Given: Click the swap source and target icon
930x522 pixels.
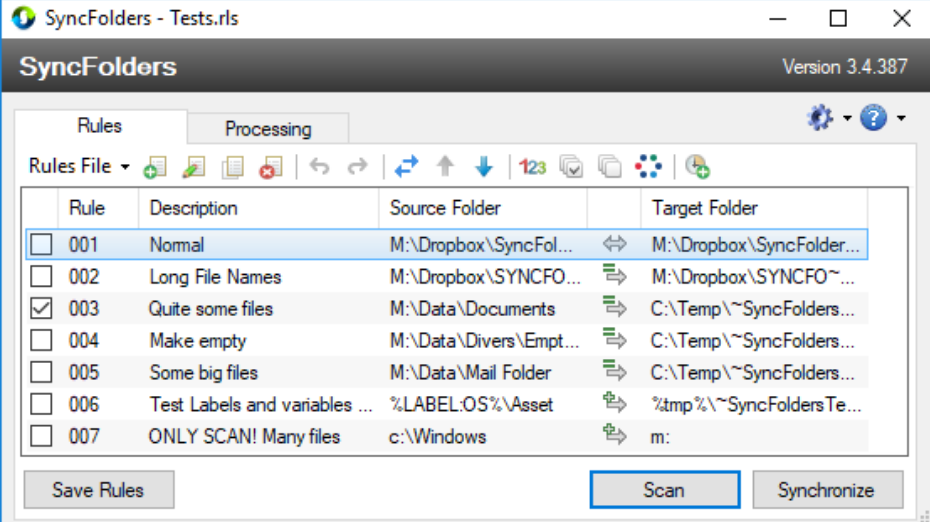Looking at the screenshot, I should coord(406,167).
